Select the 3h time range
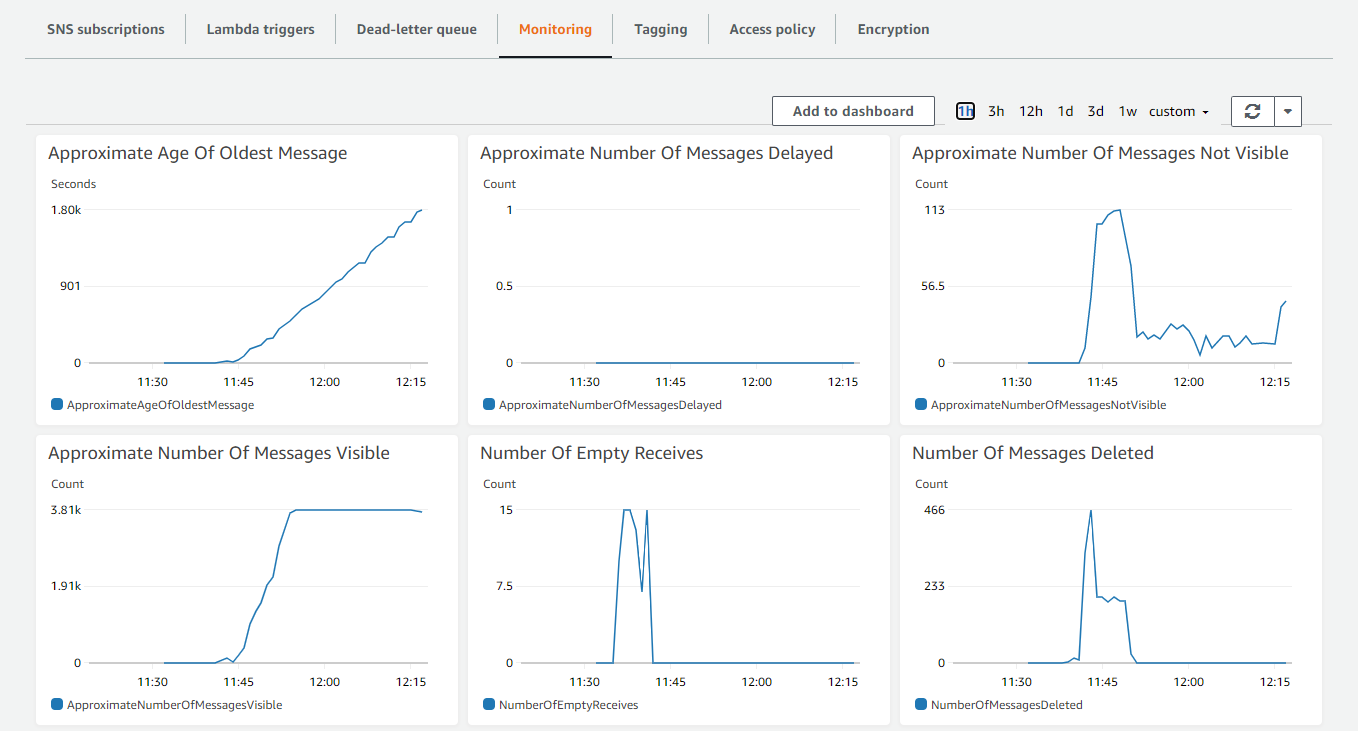The height and width of the screenshot is (731, 1358). coord(995,111)
